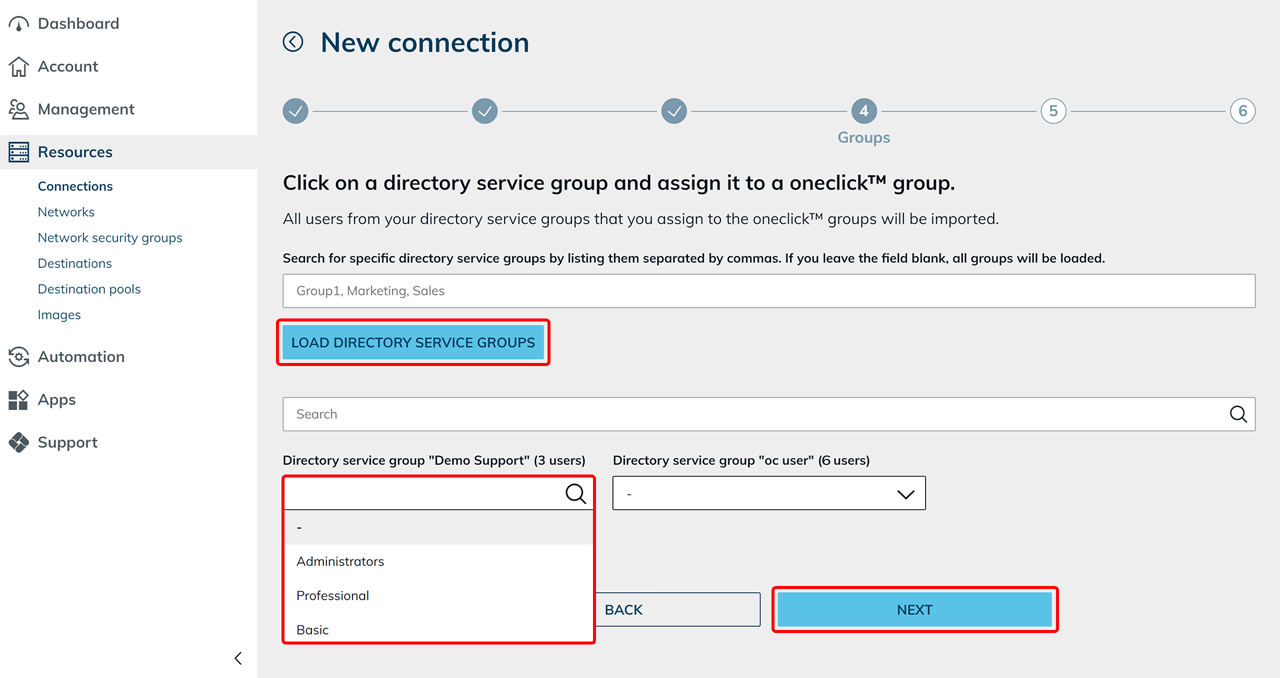
Task: Click the New connection page title
Action: coord(425,42)
